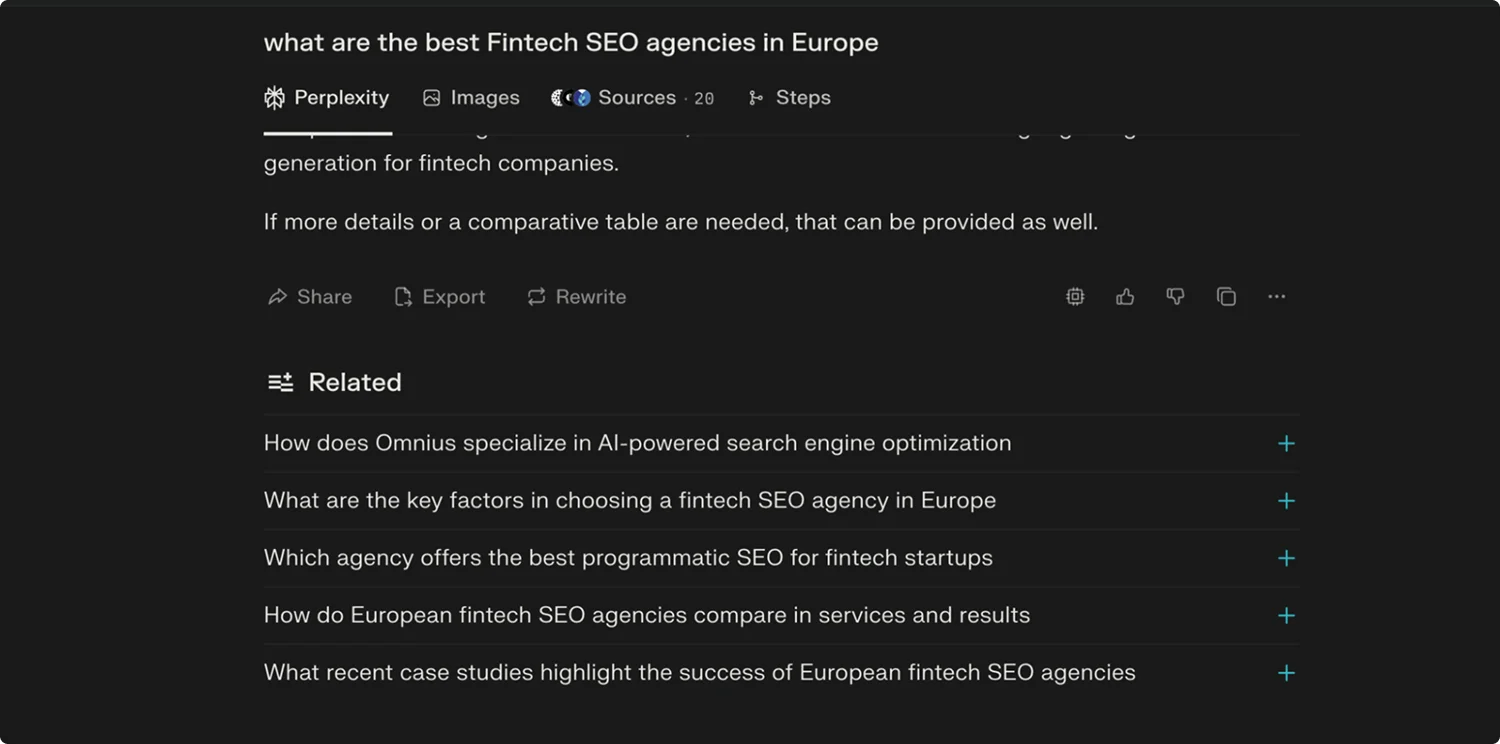Switch to the Steps tab
This screenshot has width=1500, height=744.
click(790, 98)
